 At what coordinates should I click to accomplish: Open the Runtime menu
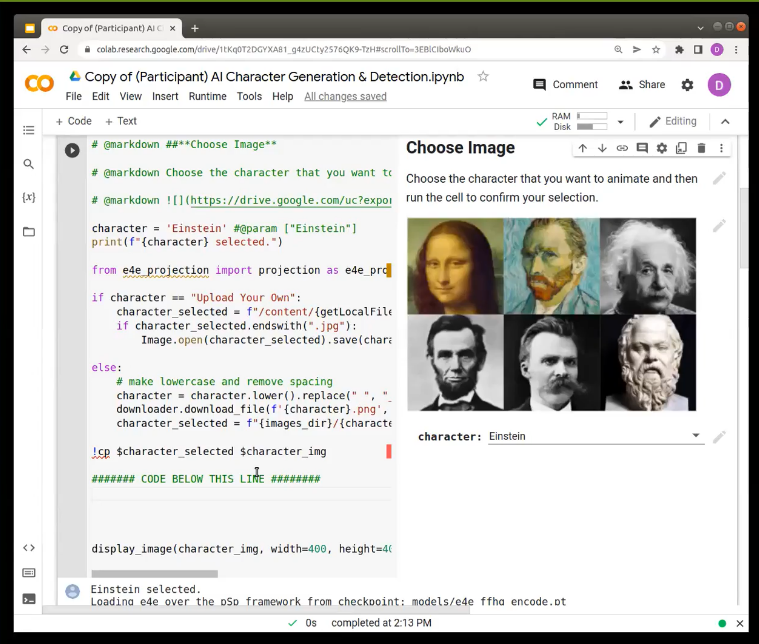click(x=207, y=96)
